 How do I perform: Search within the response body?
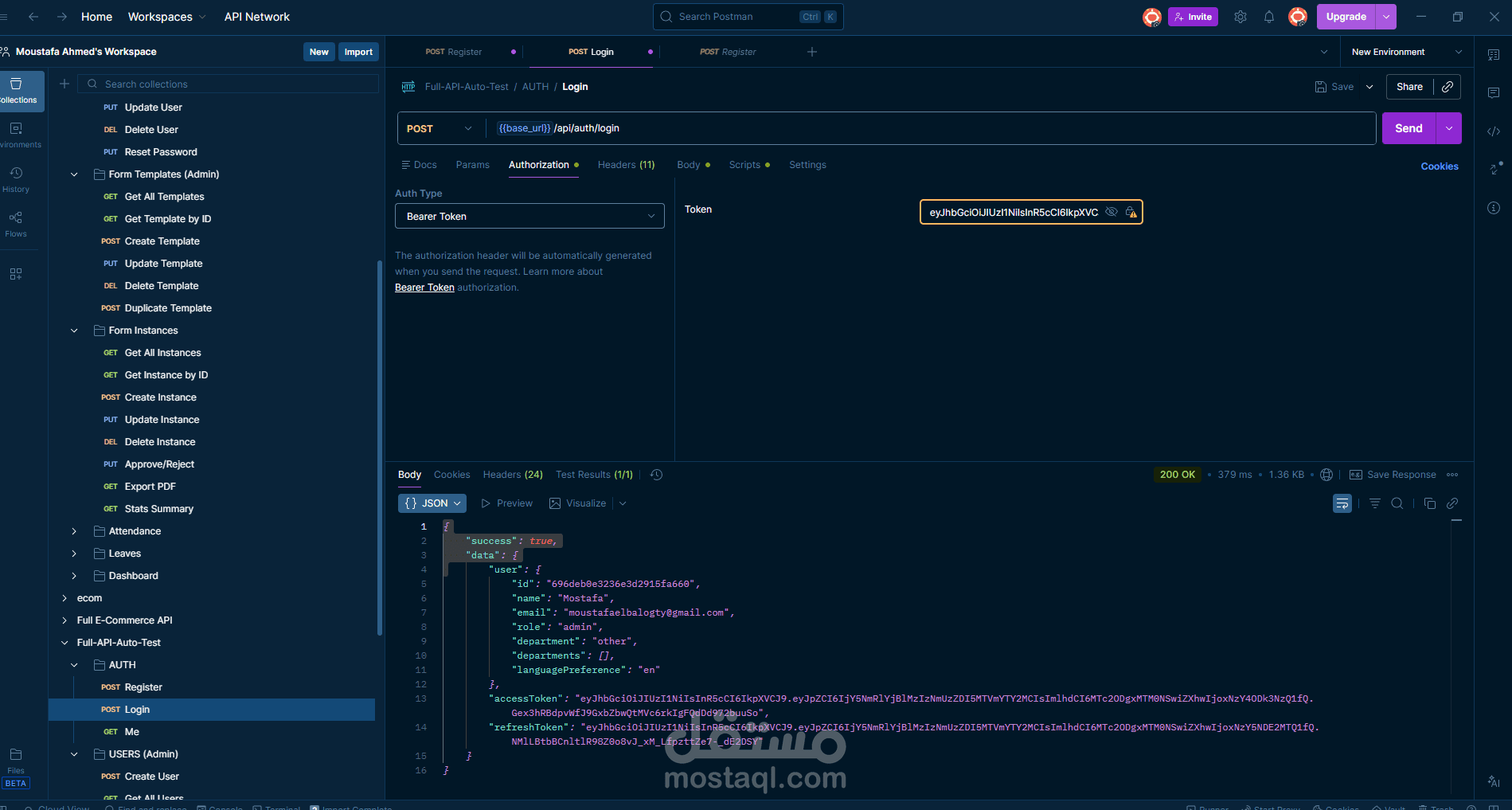pyautogui.click(x=1397, y=503)
